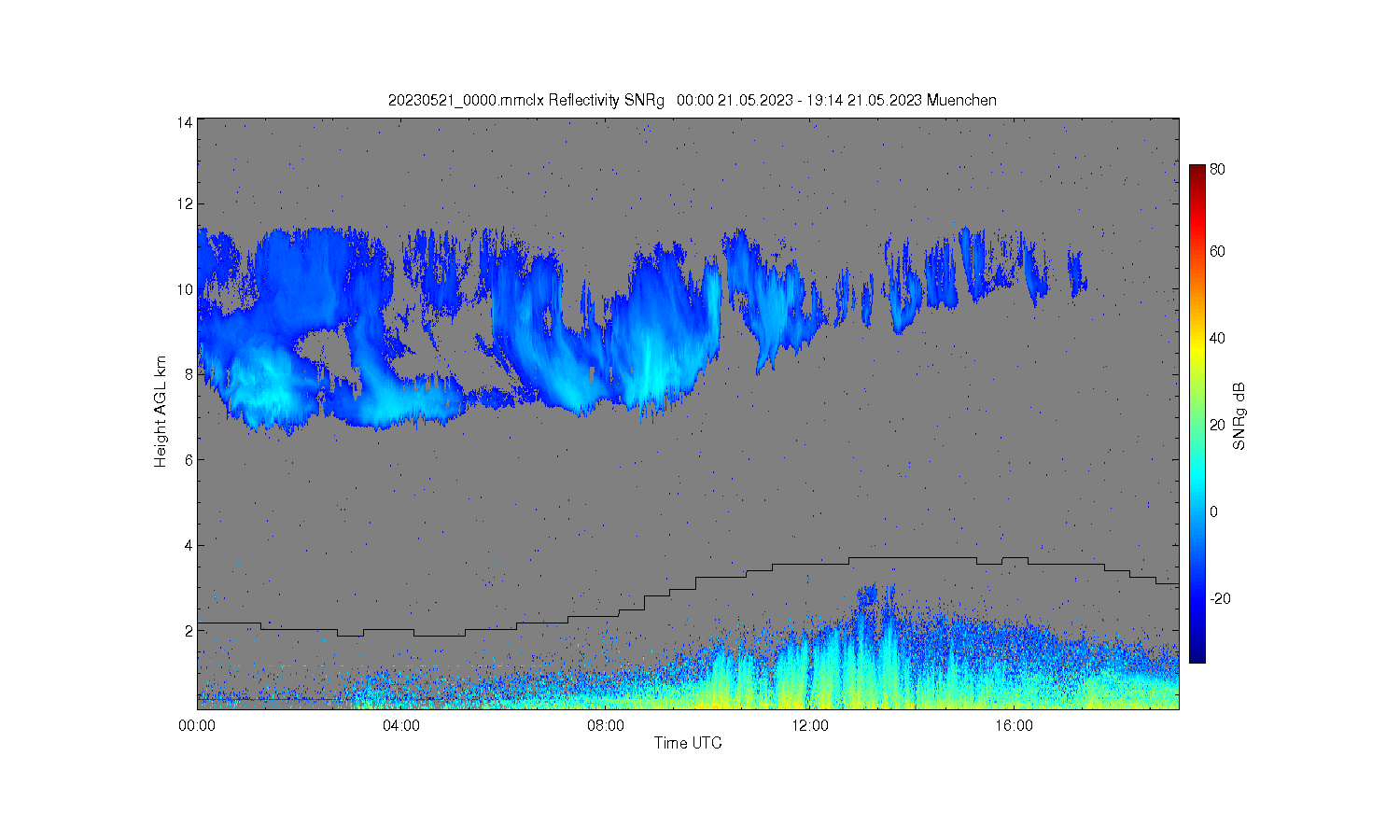Click the y-axis tick label 8
The width and height of the screenshot is (1400, 840).
[189, 374]
